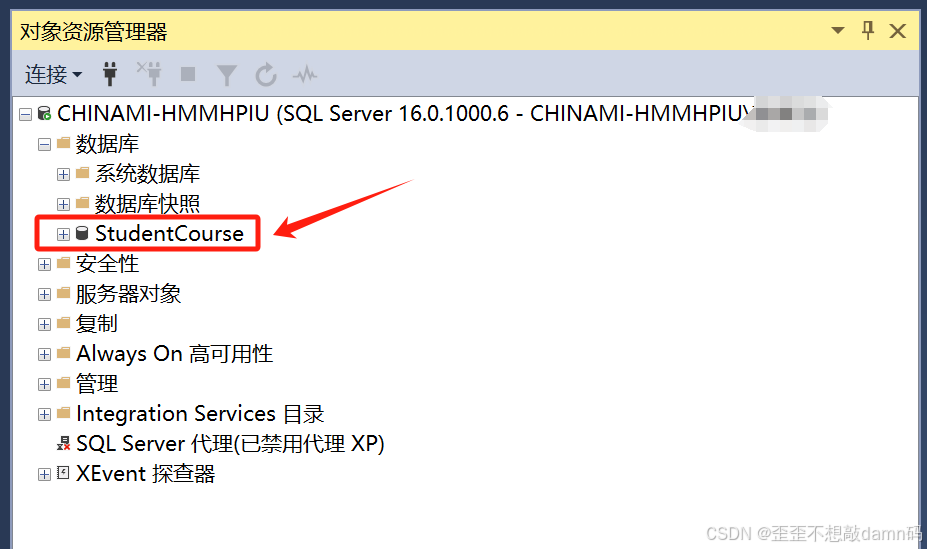927x549 pixels.
Task: Expand the 管理 node
Action: (x=44, y=385)
